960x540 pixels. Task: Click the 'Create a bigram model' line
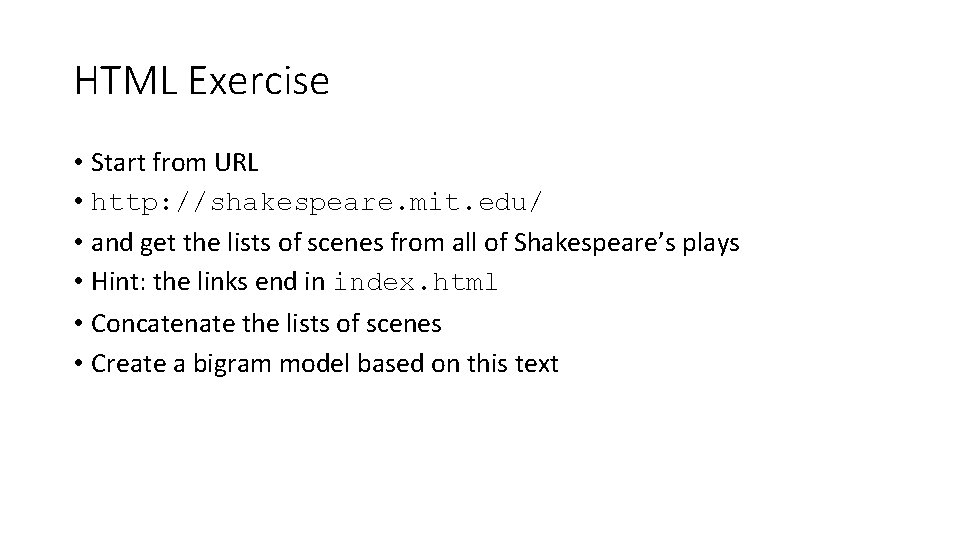(324, 363)
